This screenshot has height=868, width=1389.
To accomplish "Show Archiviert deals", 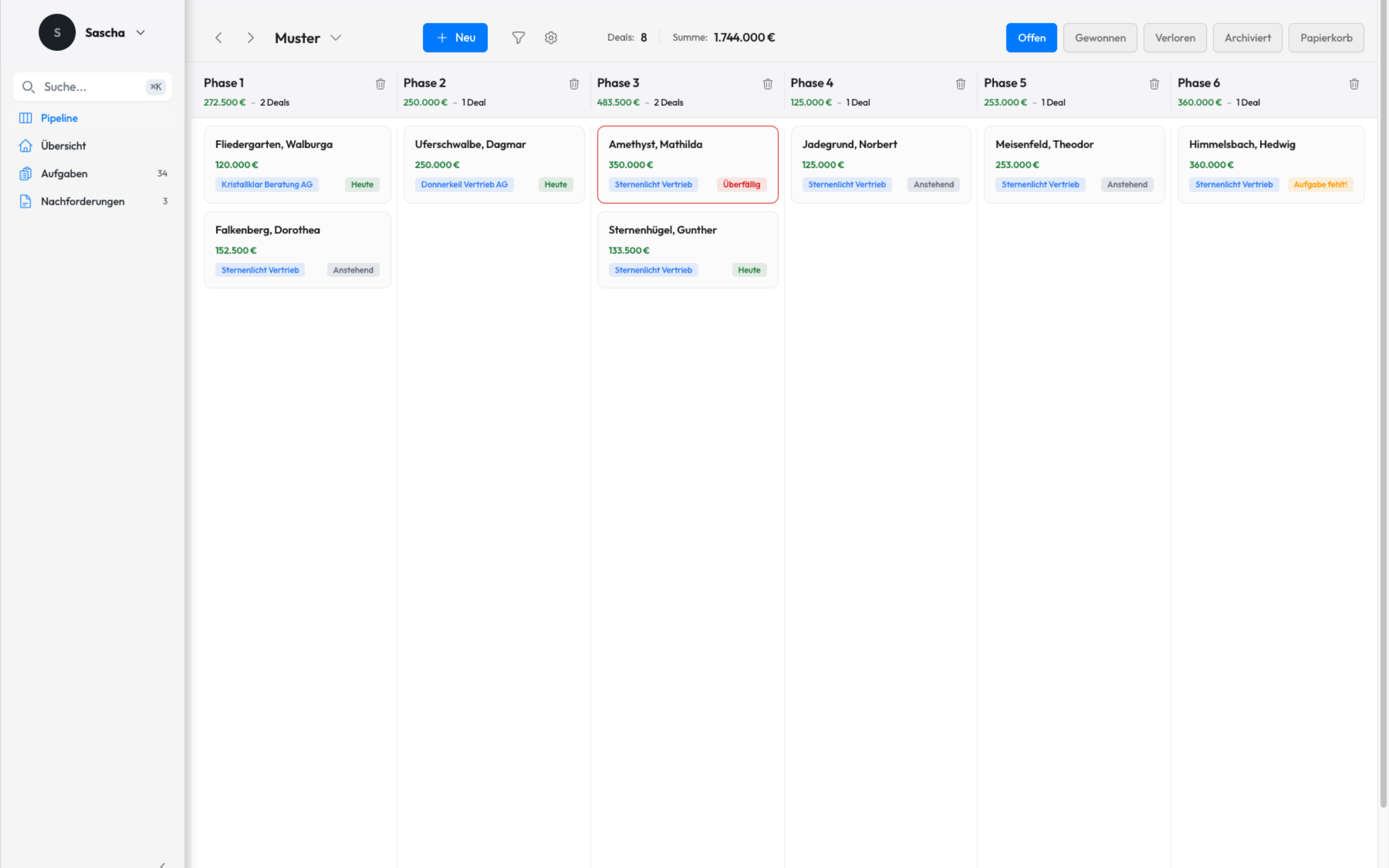I will [x=1247, y=37].
